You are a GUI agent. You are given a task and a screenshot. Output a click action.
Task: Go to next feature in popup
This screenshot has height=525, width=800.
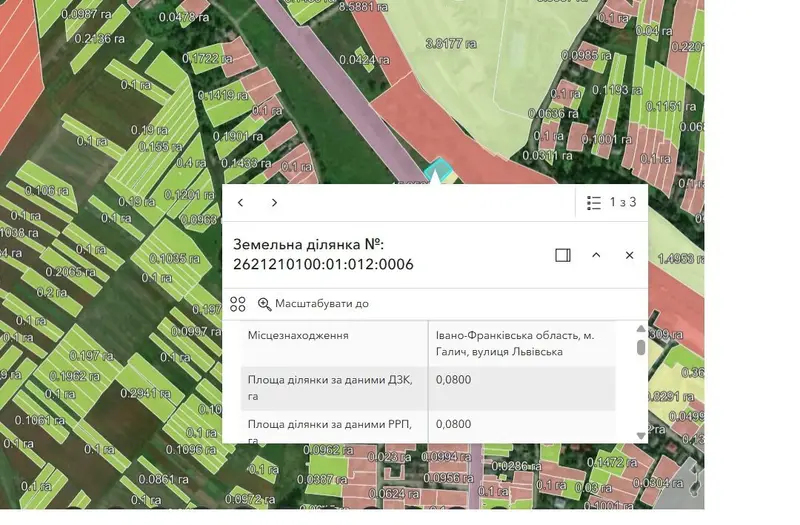tap(274, 203)
